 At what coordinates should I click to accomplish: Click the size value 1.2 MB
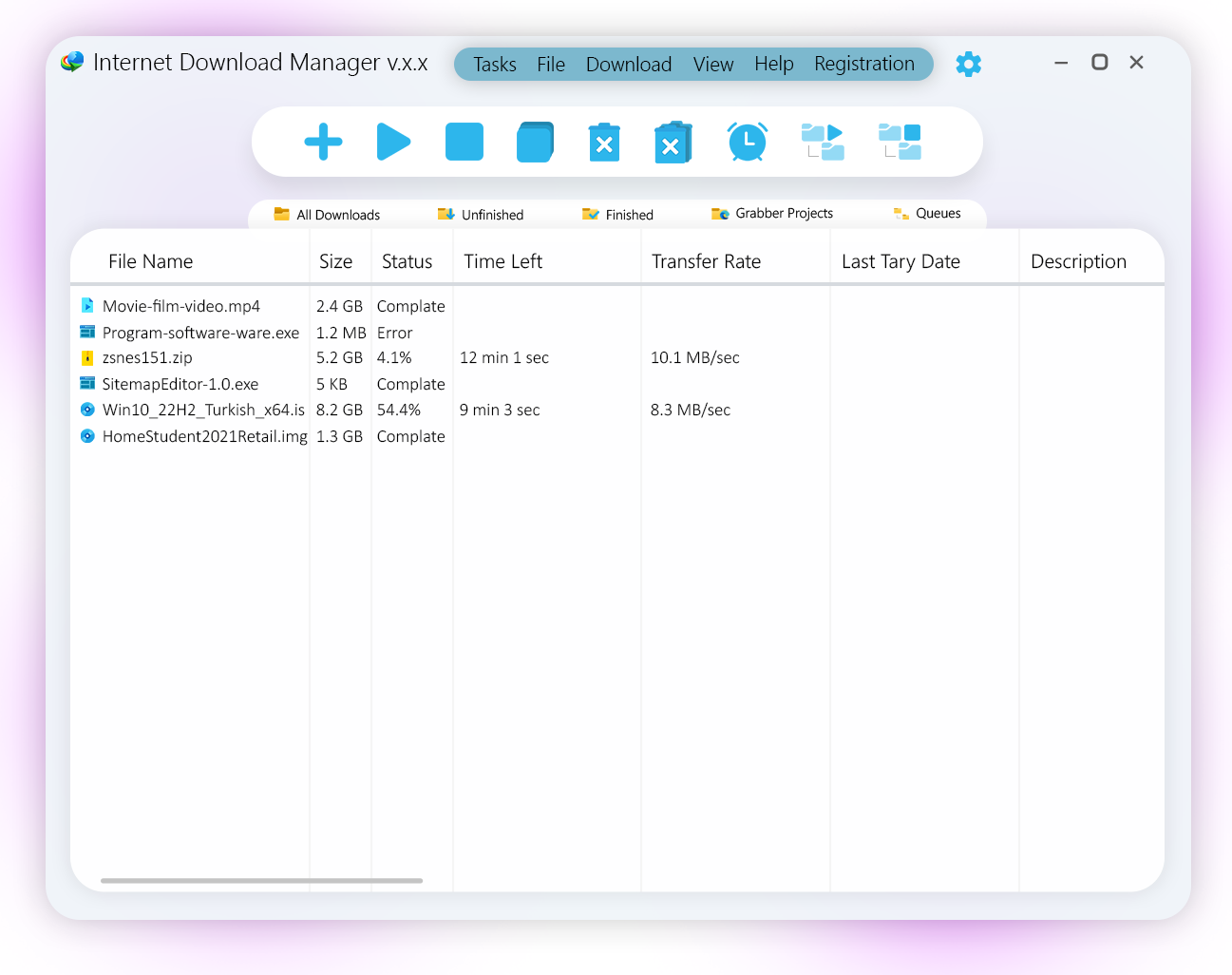(341, 333)
